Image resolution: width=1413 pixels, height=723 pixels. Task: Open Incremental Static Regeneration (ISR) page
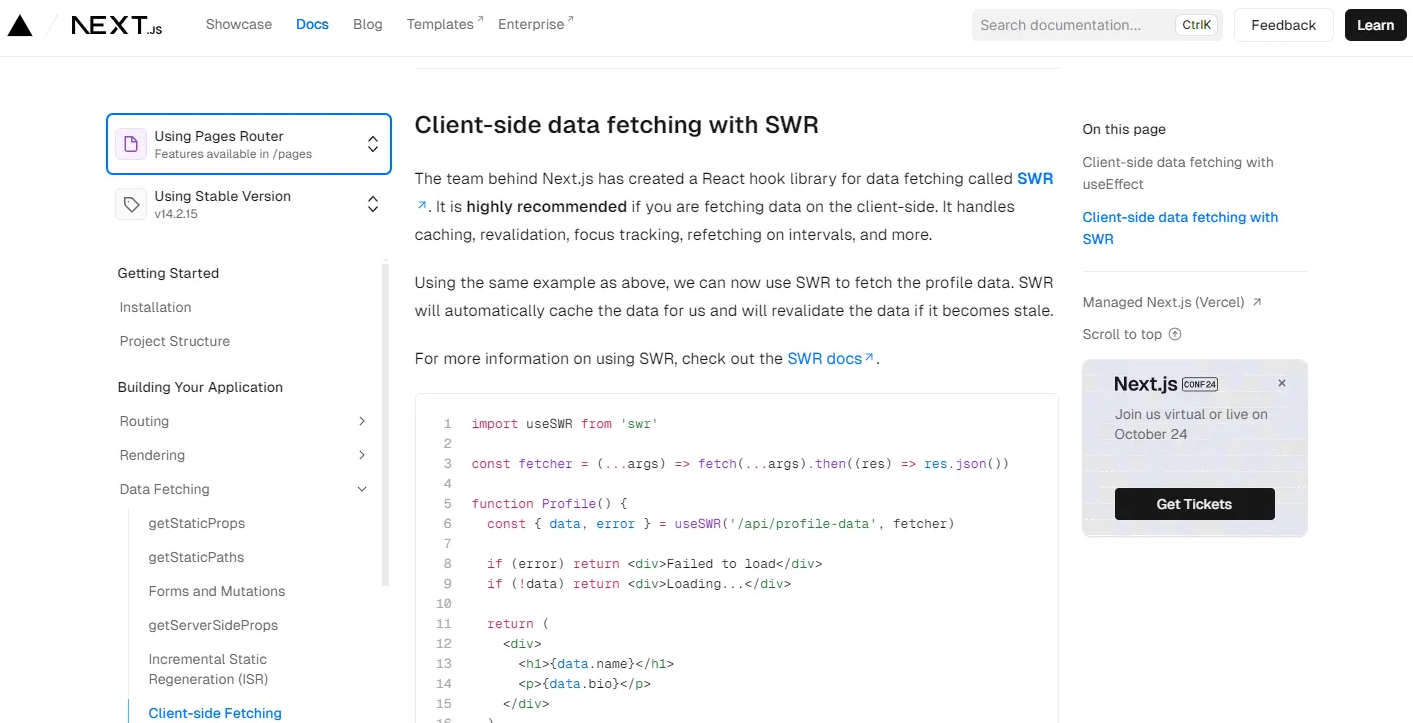click(208, 669)
